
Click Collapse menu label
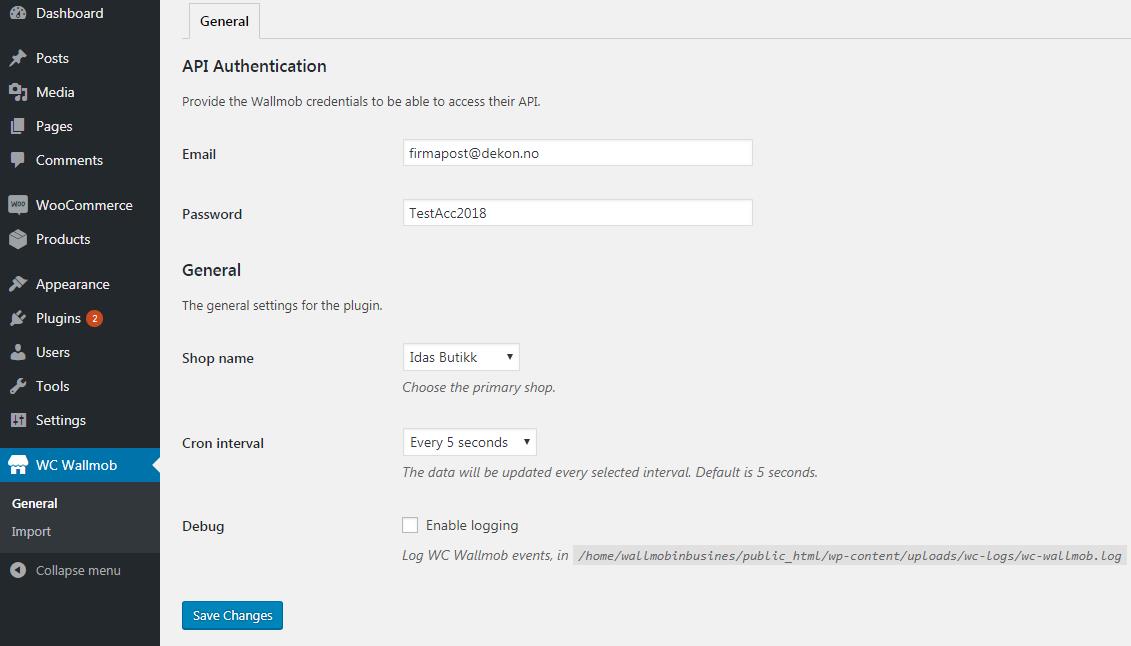pyautogui.click(x=78, y=570)
